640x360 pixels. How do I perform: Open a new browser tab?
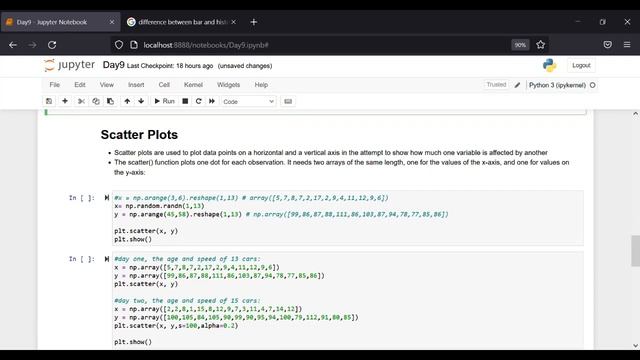coord(253,22)
